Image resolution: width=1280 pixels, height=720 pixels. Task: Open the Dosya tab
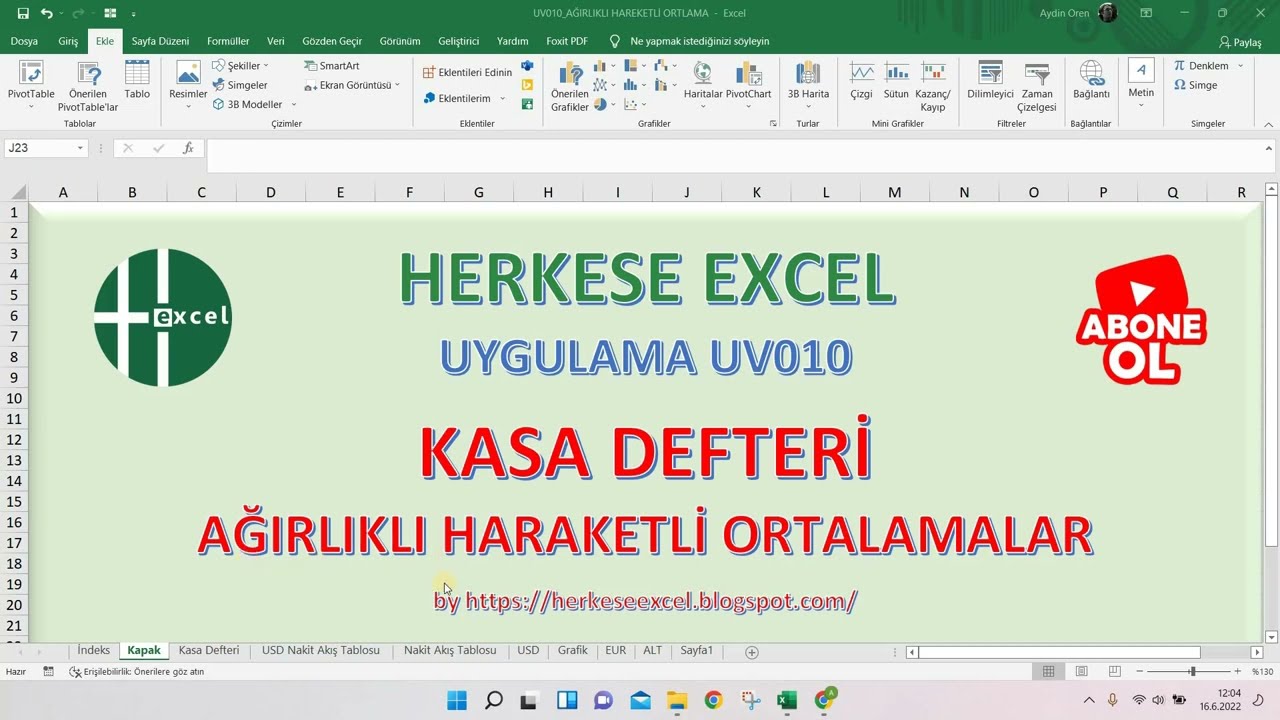click(24, 41)
